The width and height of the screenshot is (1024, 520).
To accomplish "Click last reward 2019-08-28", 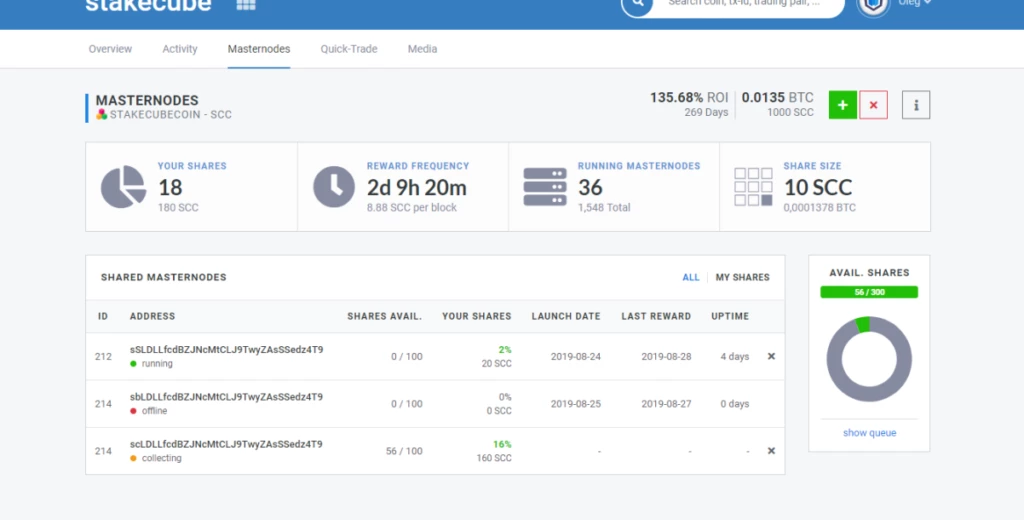I will click(666, 357).
